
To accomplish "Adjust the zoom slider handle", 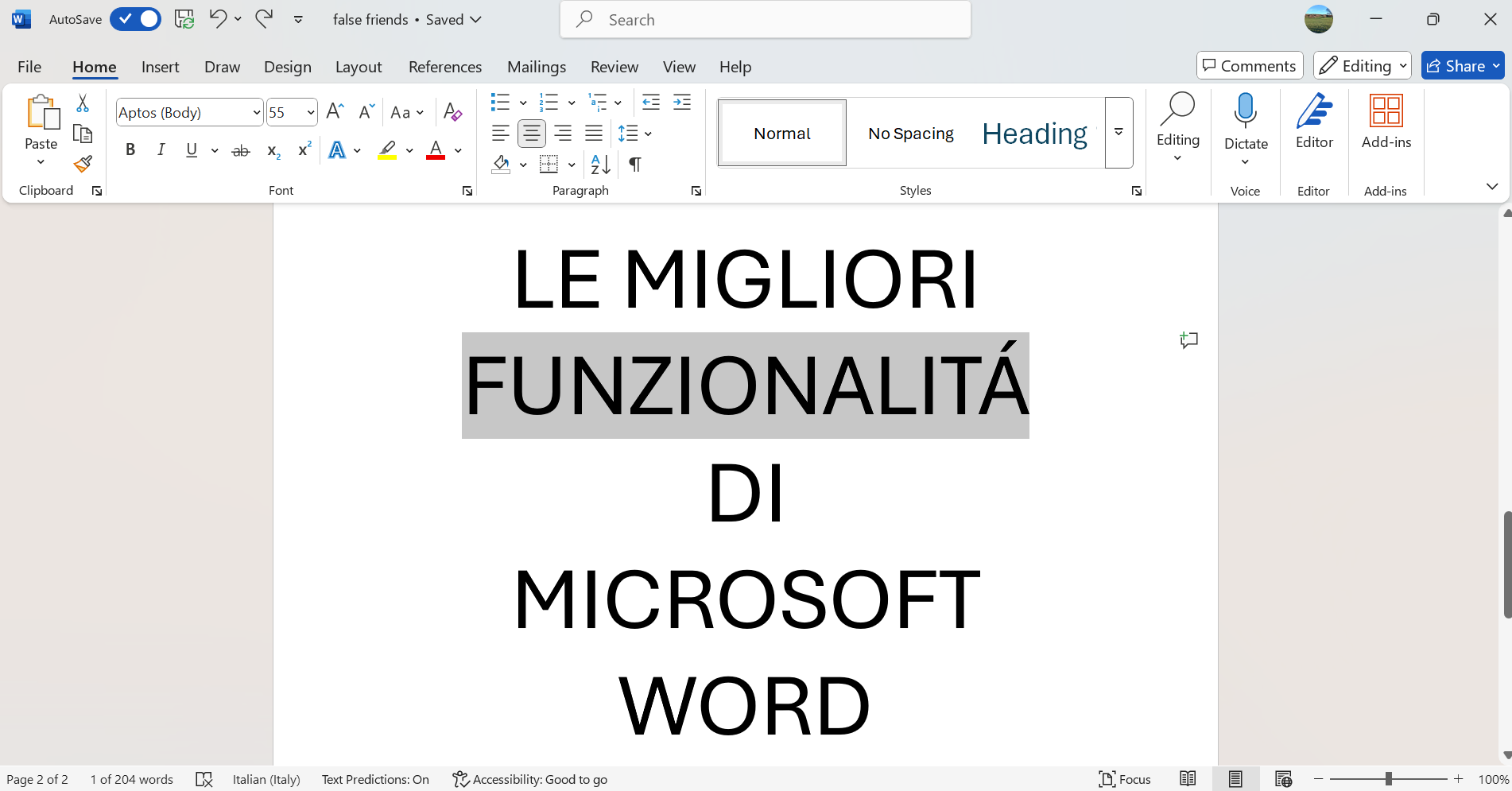I will pos(1388,779).
